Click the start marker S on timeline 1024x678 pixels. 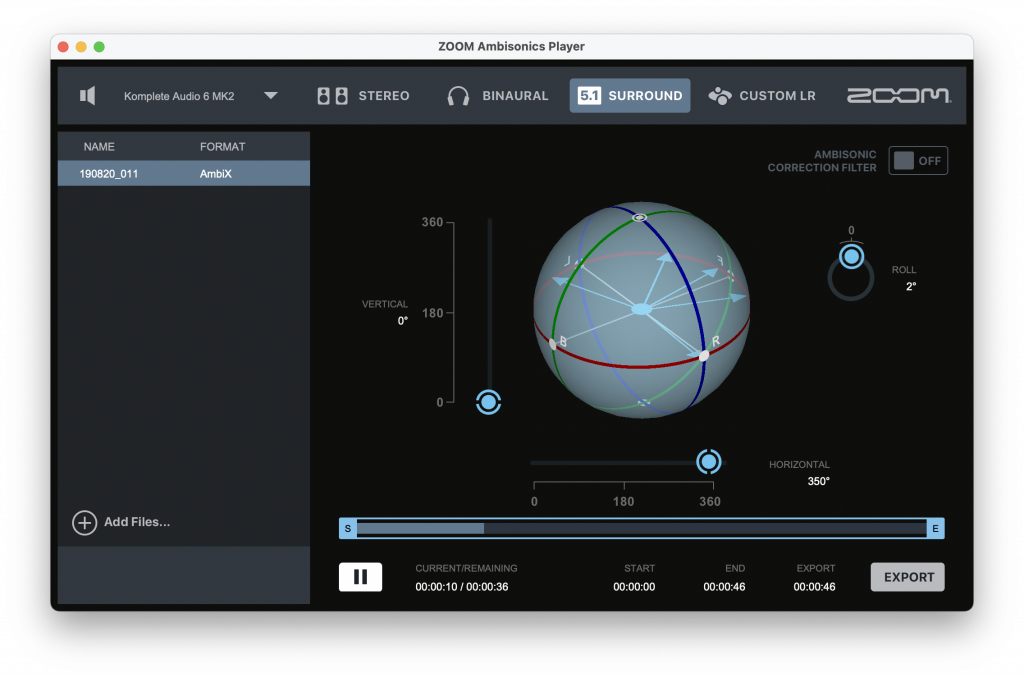(x=348, y=528)
